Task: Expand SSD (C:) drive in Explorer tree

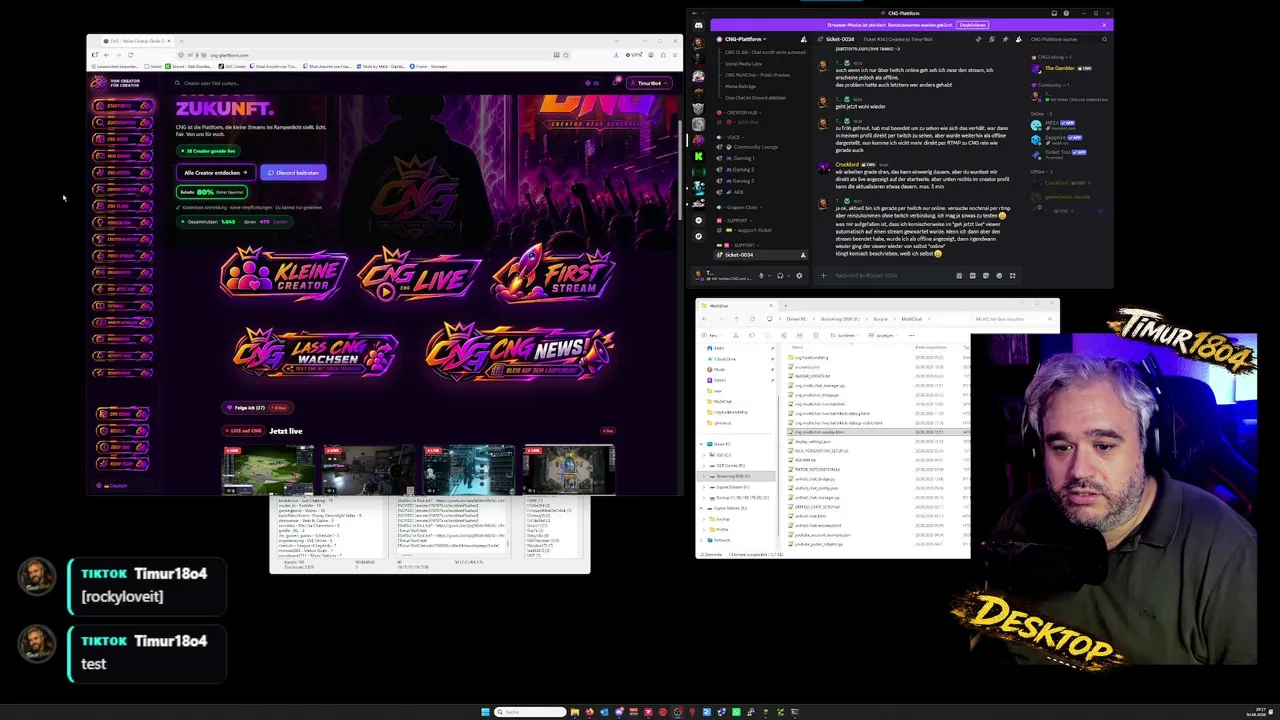Action: [704, 455]
